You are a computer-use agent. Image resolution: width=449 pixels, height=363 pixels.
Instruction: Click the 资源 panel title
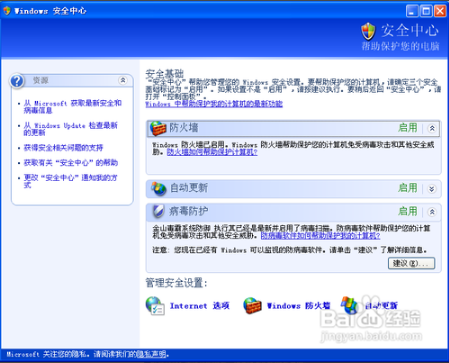[x=41, y=80]
